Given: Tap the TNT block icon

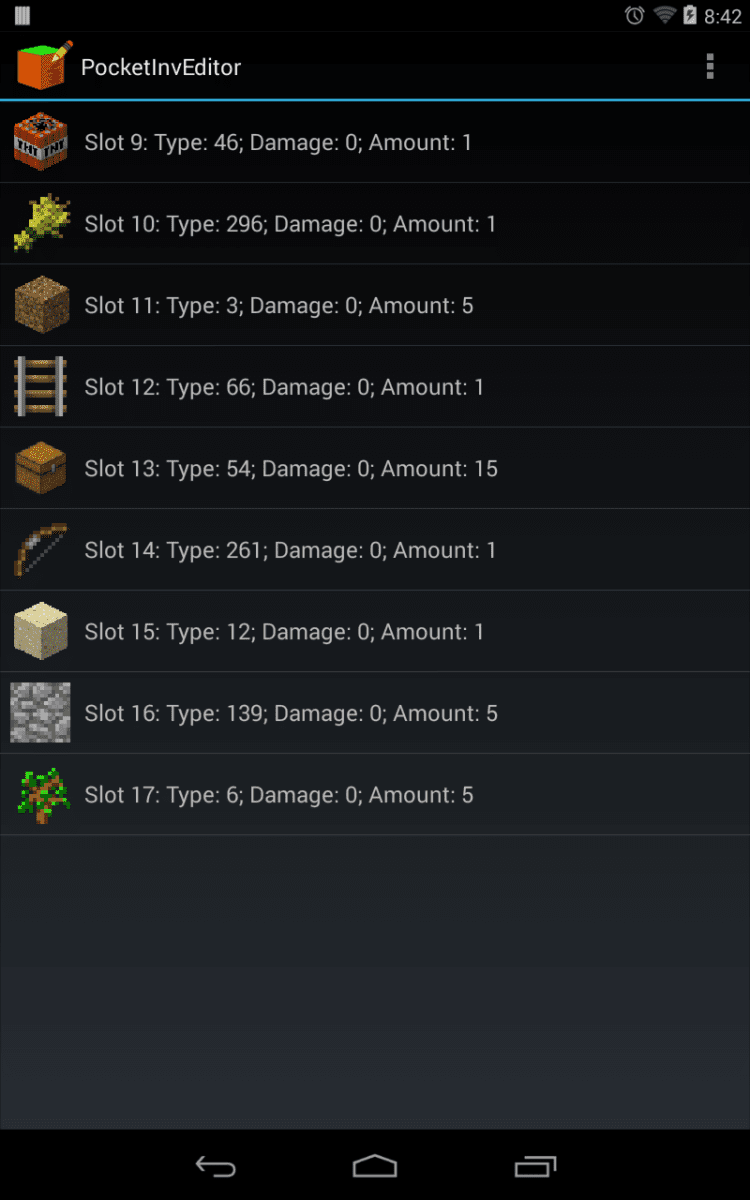Looking at the screenshot, I should pos(41,142).
